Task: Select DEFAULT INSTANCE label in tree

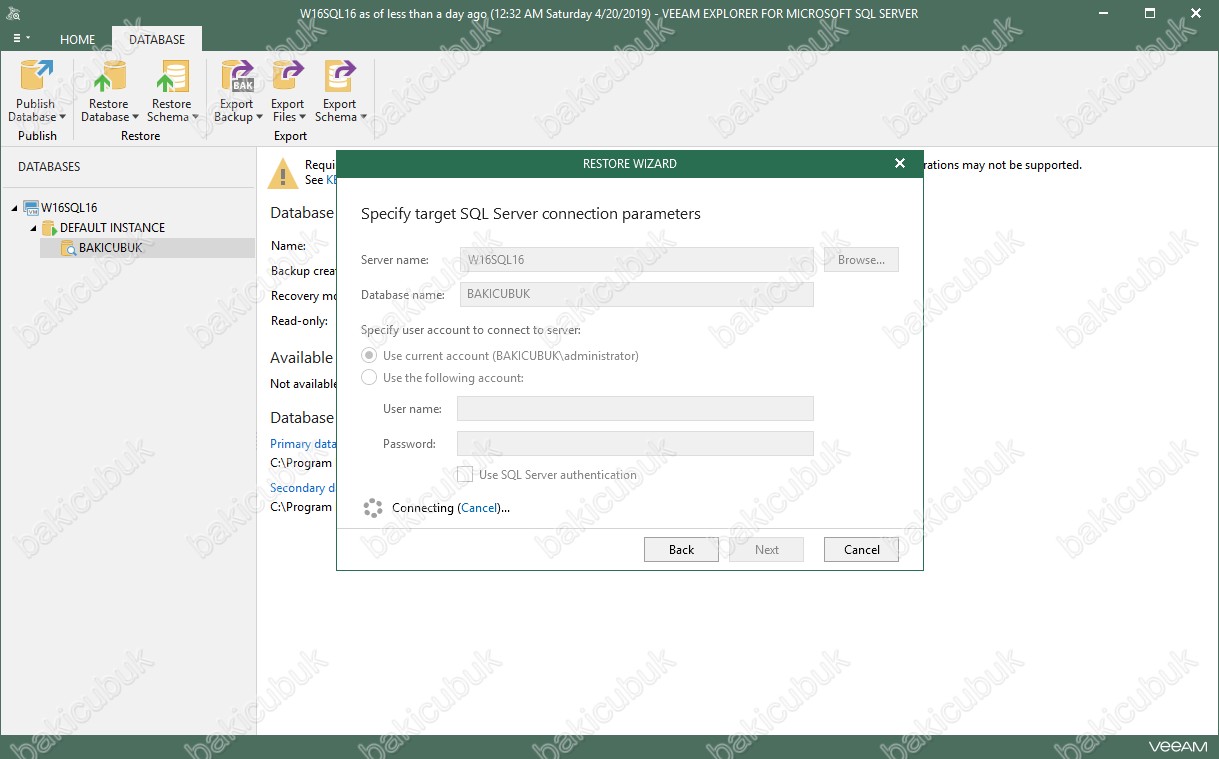Action: (113, 228)
